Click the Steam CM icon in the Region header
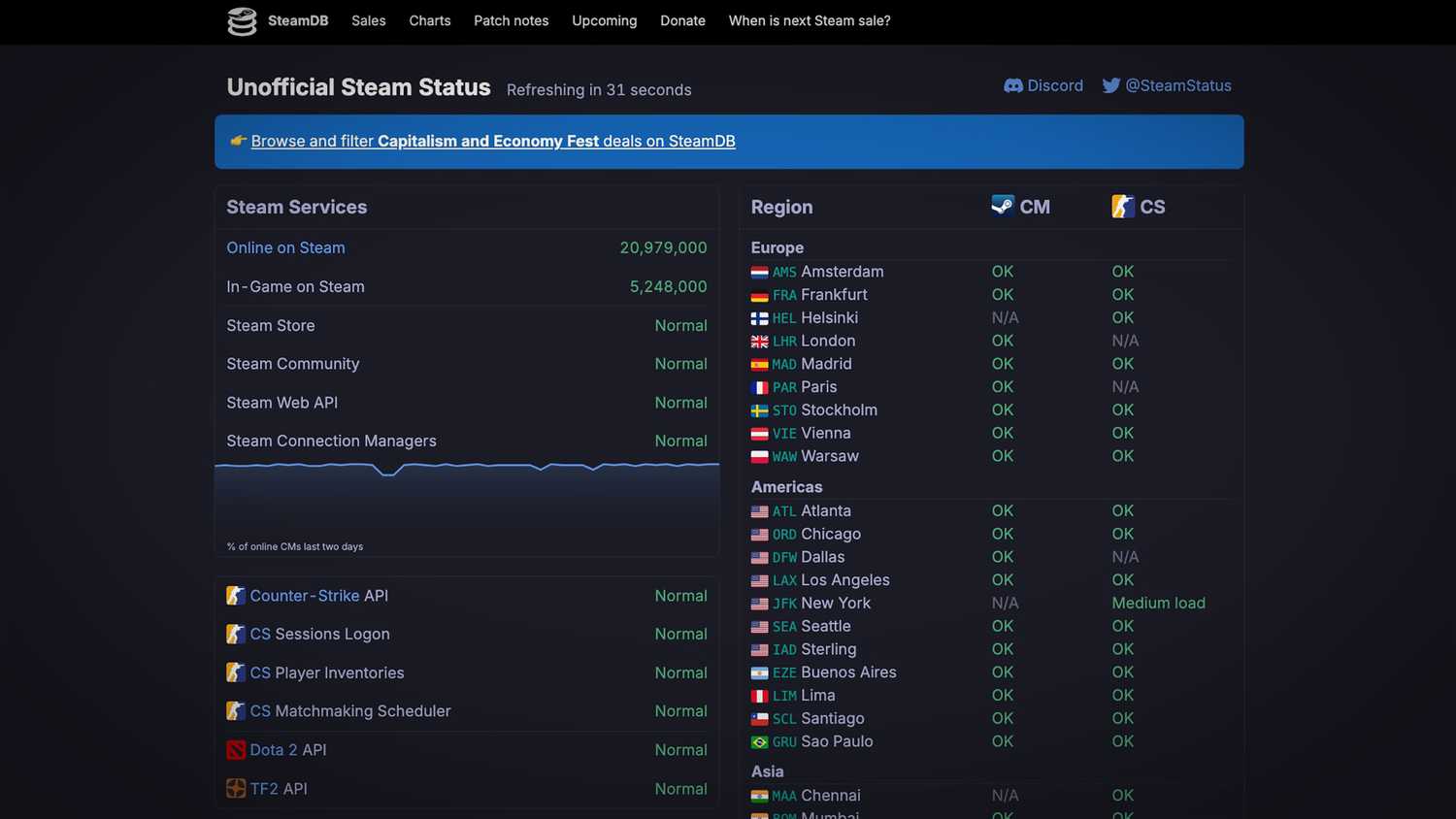Screen dimensions: 1456x819 [1002, 206]
